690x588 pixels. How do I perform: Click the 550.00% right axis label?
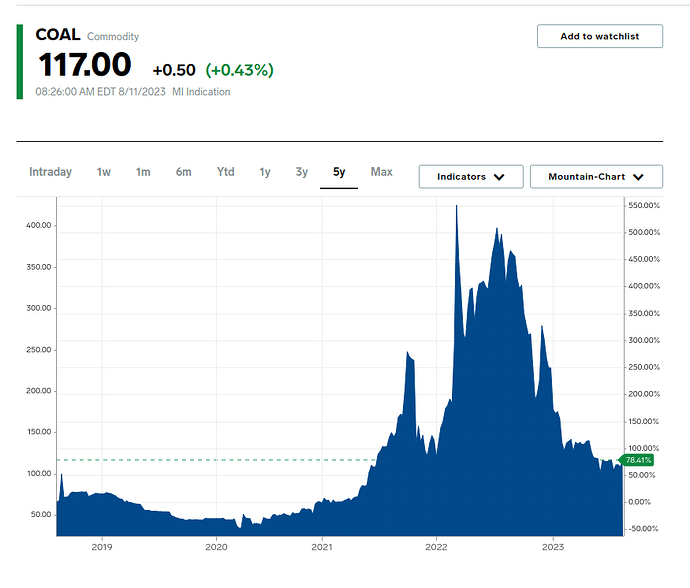[x=644, y=206]
